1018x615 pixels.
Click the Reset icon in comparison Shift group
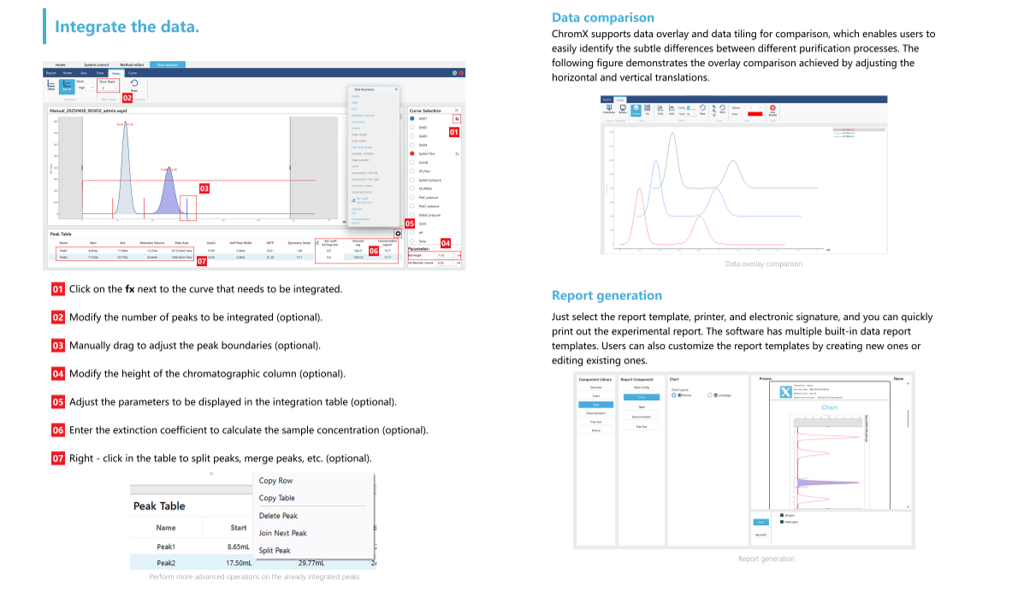(x=702, y=109)
